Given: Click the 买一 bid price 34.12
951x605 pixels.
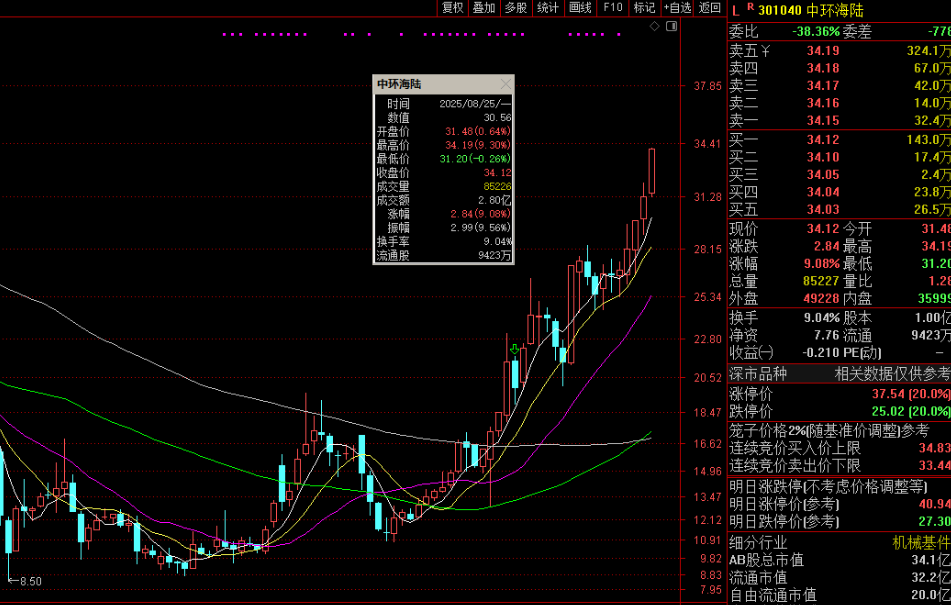Looking at the screenshot, I should [x=823, y=140].
